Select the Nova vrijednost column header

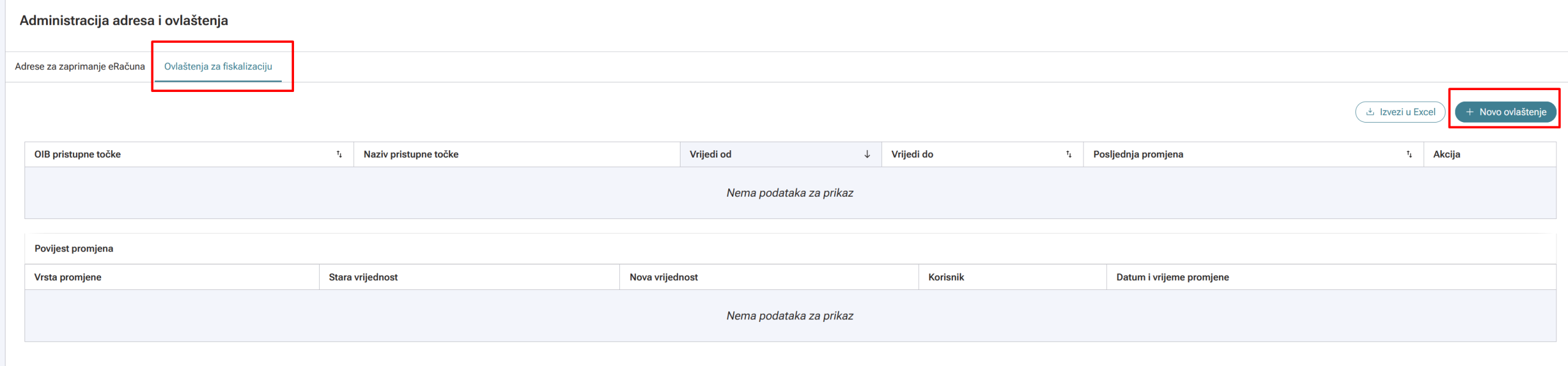click(663, 277)
